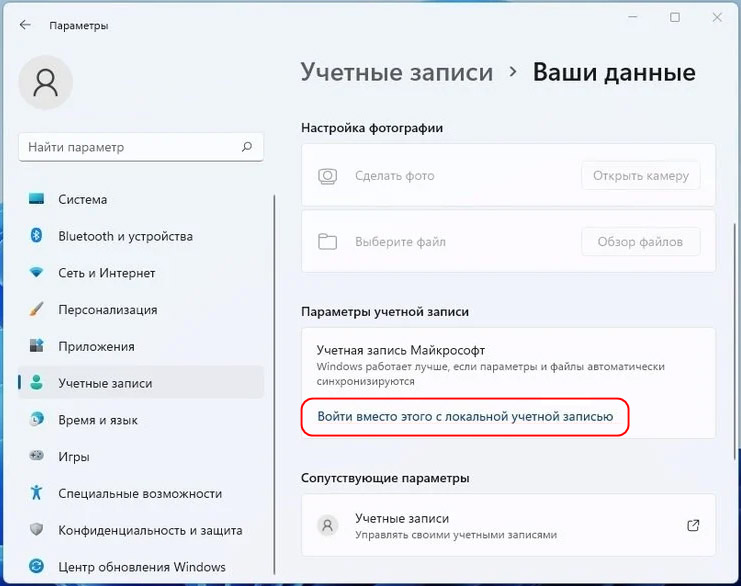This screenshot has height=586, width=741.
Task: Click the Персонализация brush icon
Action: pos(36,310)
